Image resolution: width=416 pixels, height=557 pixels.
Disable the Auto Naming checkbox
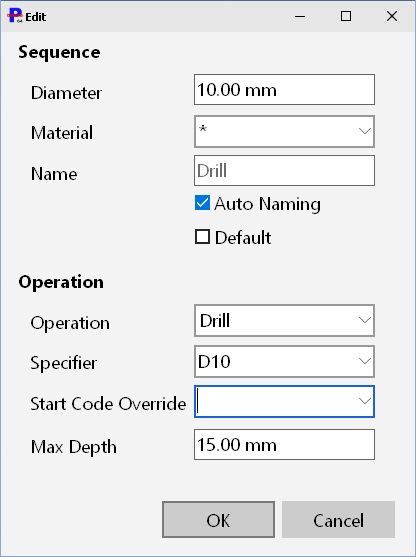point(202,203)
